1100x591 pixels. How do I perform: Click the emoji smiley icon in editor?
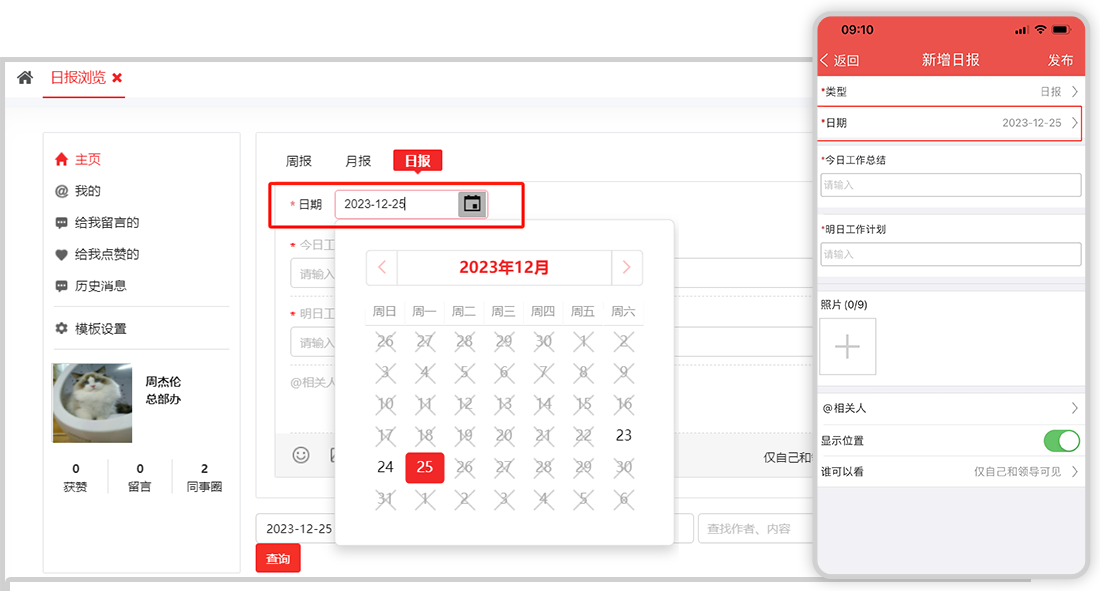click(301, 455)
